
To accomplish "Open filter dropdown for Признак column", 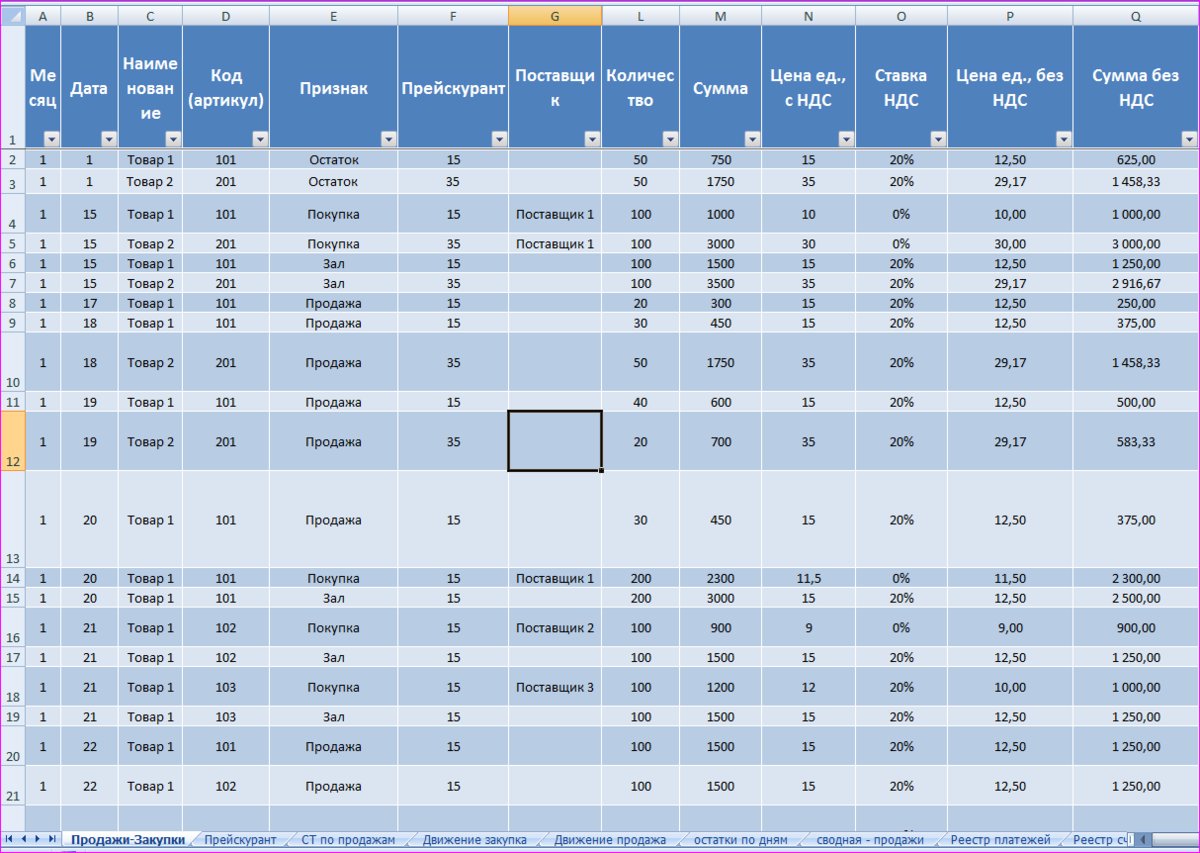I will coord(388,140).
